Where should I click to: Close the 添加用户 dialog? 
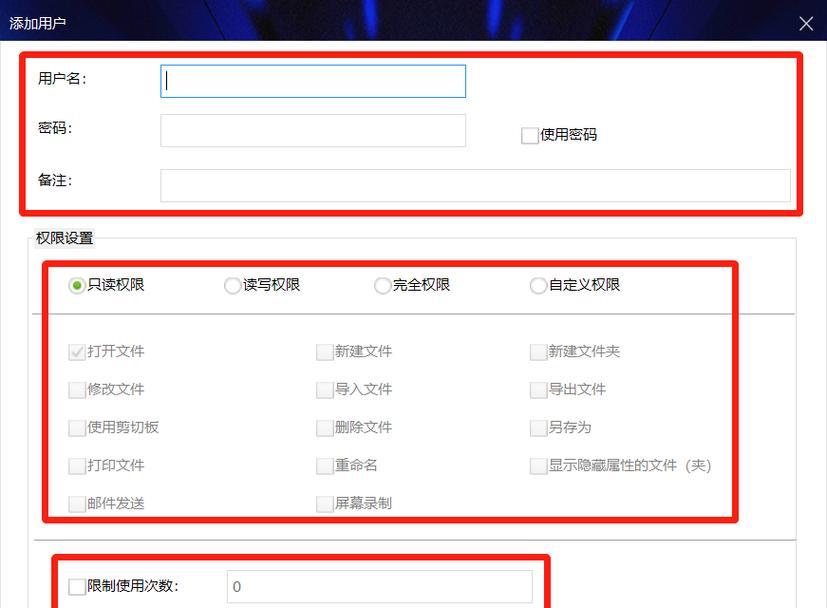(x=806, y=23)
